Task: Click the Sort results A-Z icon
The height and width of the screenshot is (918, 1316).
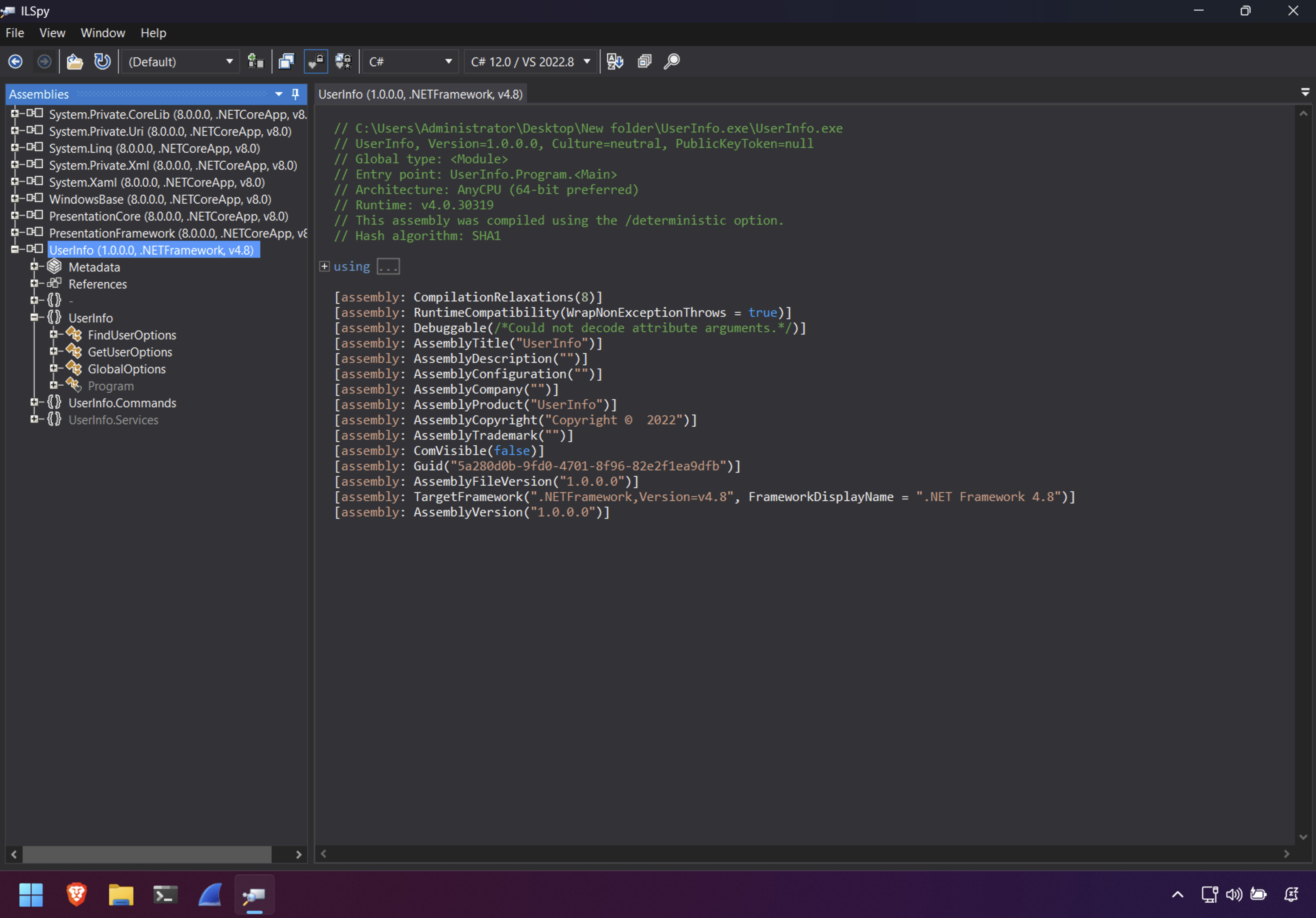Action: pyautogui.click(x=615, y=61)
